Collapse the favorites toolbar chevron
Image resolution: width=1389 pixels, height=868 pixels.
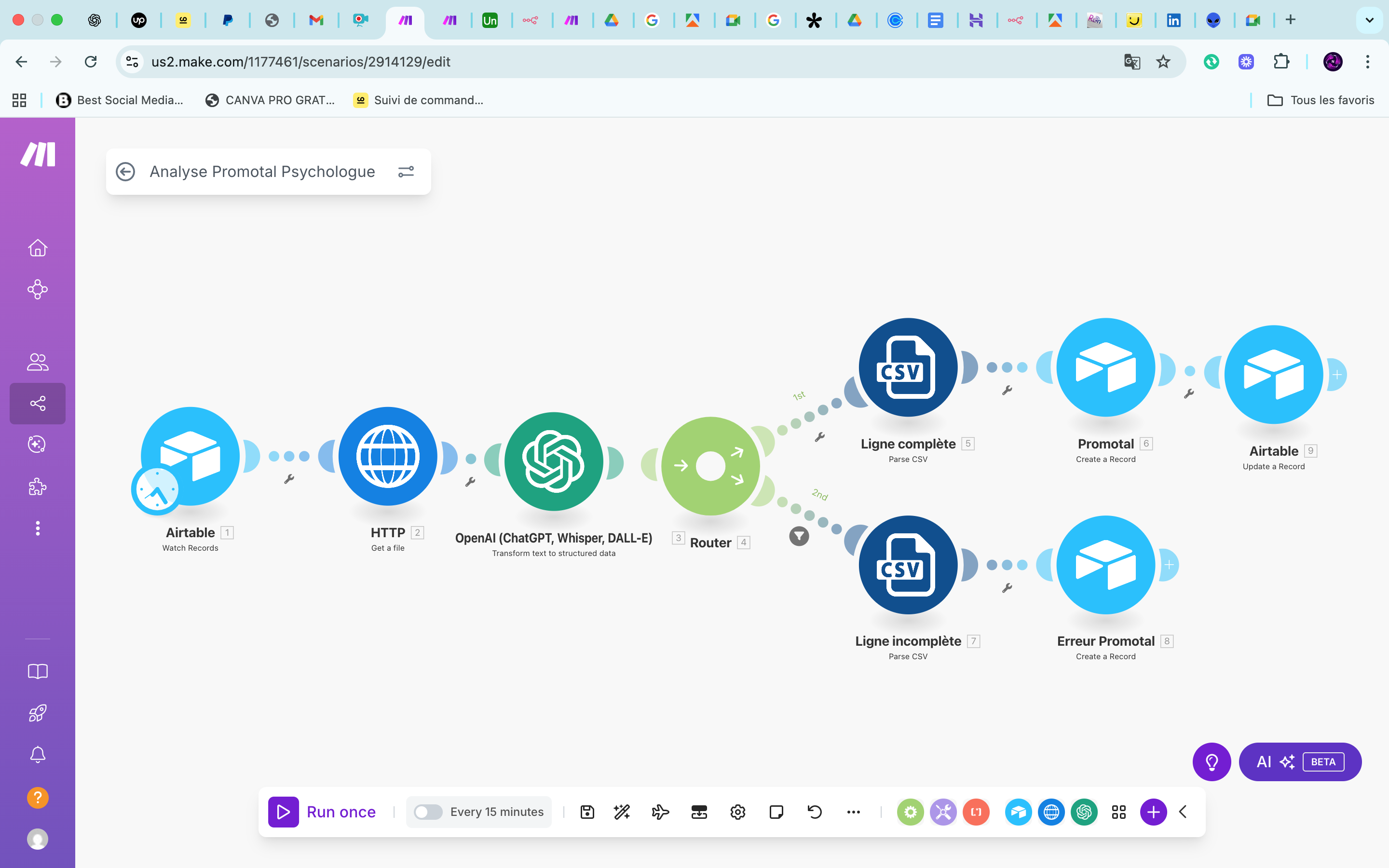[x=1183, y=812]
